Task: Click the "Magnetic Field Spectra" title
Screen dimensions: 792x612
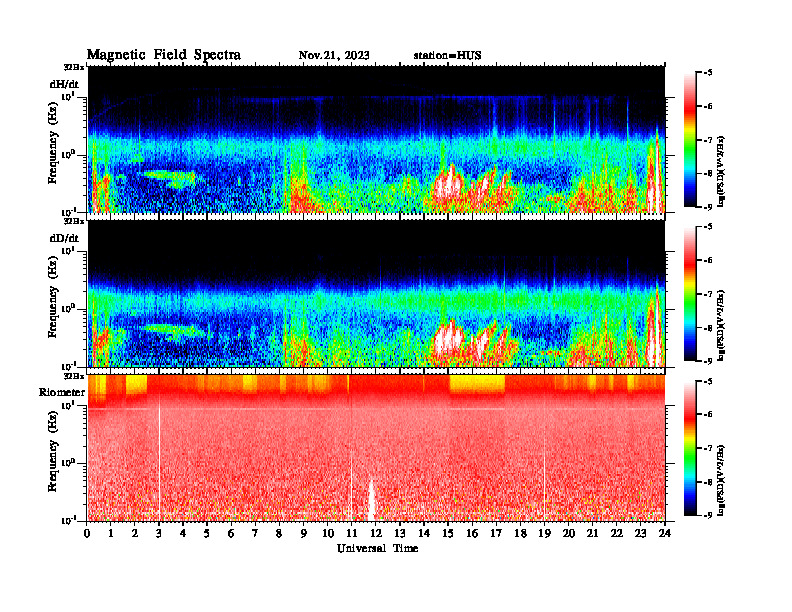Action: click(164, 55)
